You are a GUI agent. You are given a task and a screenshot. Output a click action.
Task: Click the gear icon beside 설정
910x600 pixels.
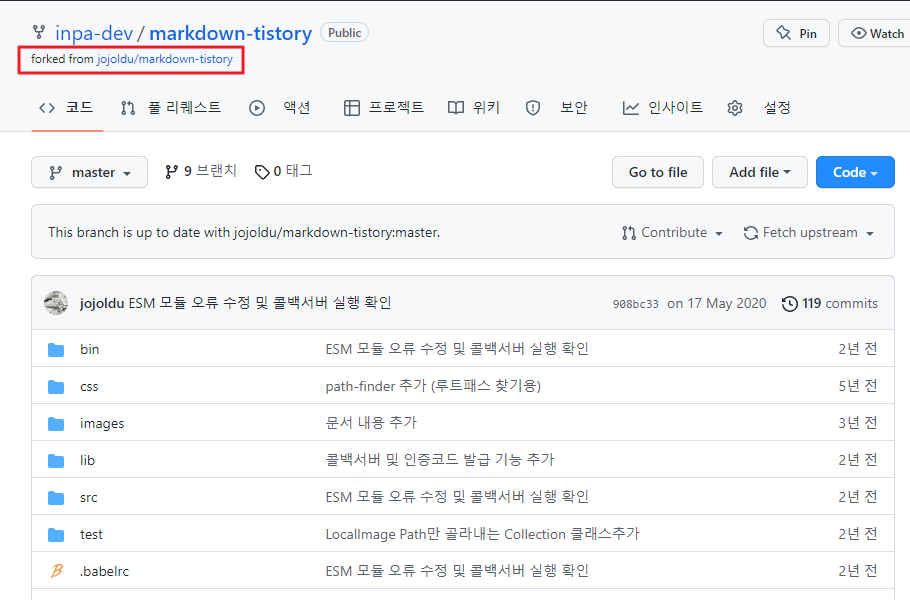pyautogui.click(x=735, y=108)
